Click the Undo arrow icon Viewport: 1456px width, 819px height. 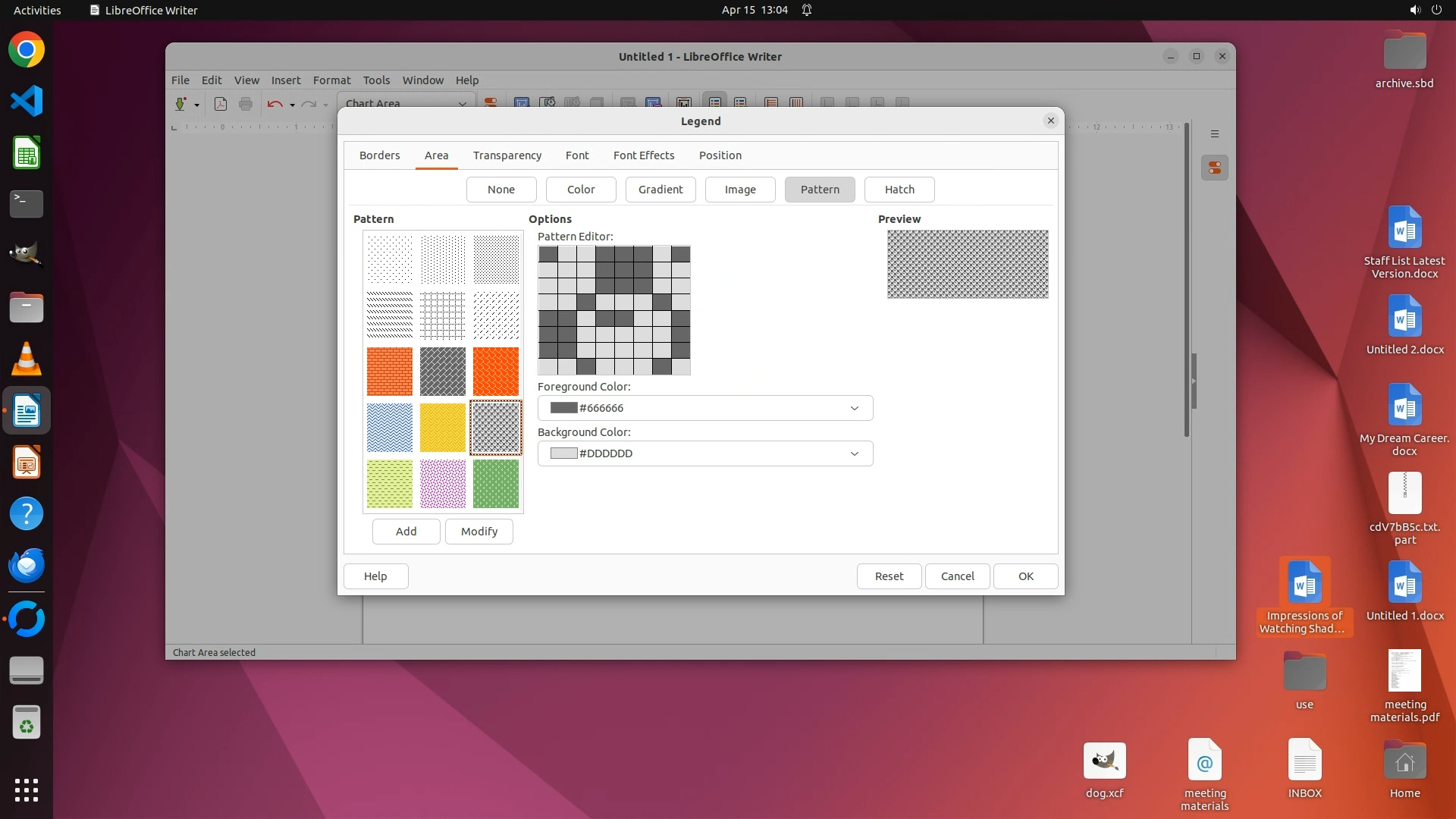tap(275, 104)
